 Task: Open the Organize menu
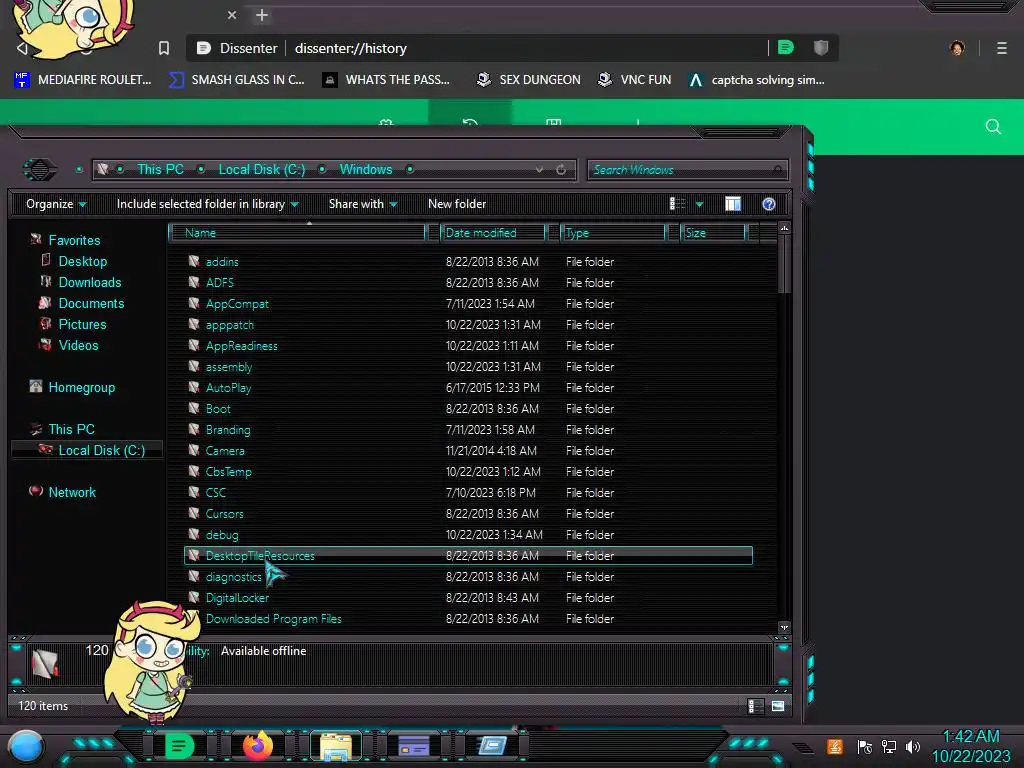(x=56, y=204)
